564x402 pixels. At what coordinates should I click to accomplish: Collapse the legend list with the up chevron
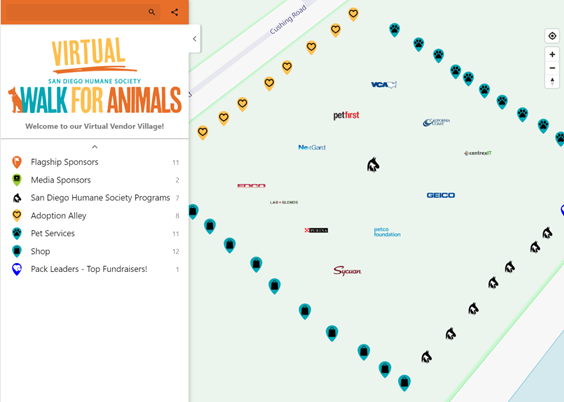95,147
